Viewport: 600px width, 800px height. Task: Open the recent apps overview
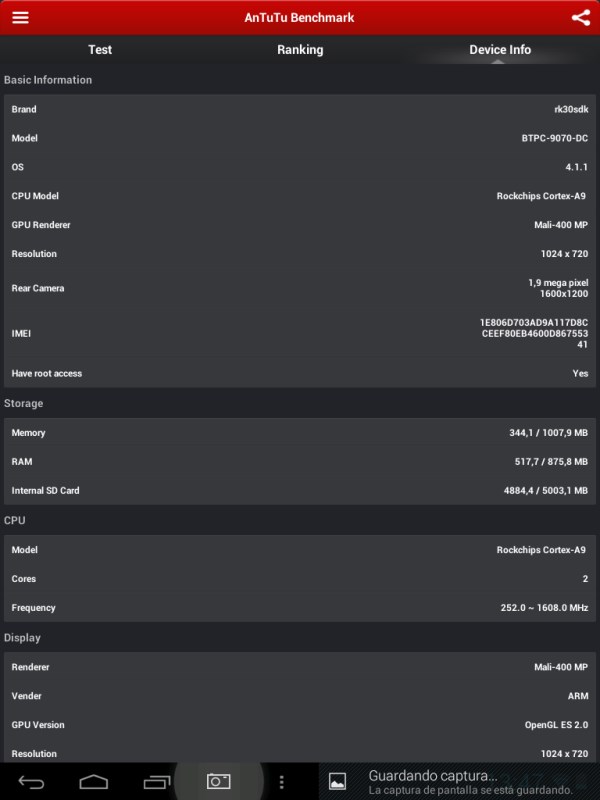coord(157,781)
